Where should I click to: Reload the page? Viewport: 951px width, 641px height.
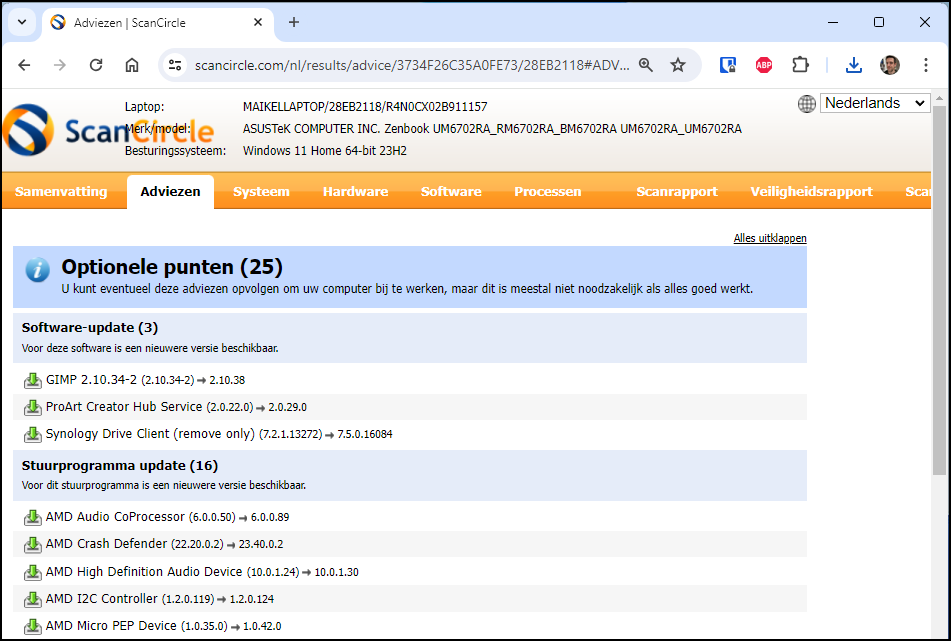(x=96, y=65)
